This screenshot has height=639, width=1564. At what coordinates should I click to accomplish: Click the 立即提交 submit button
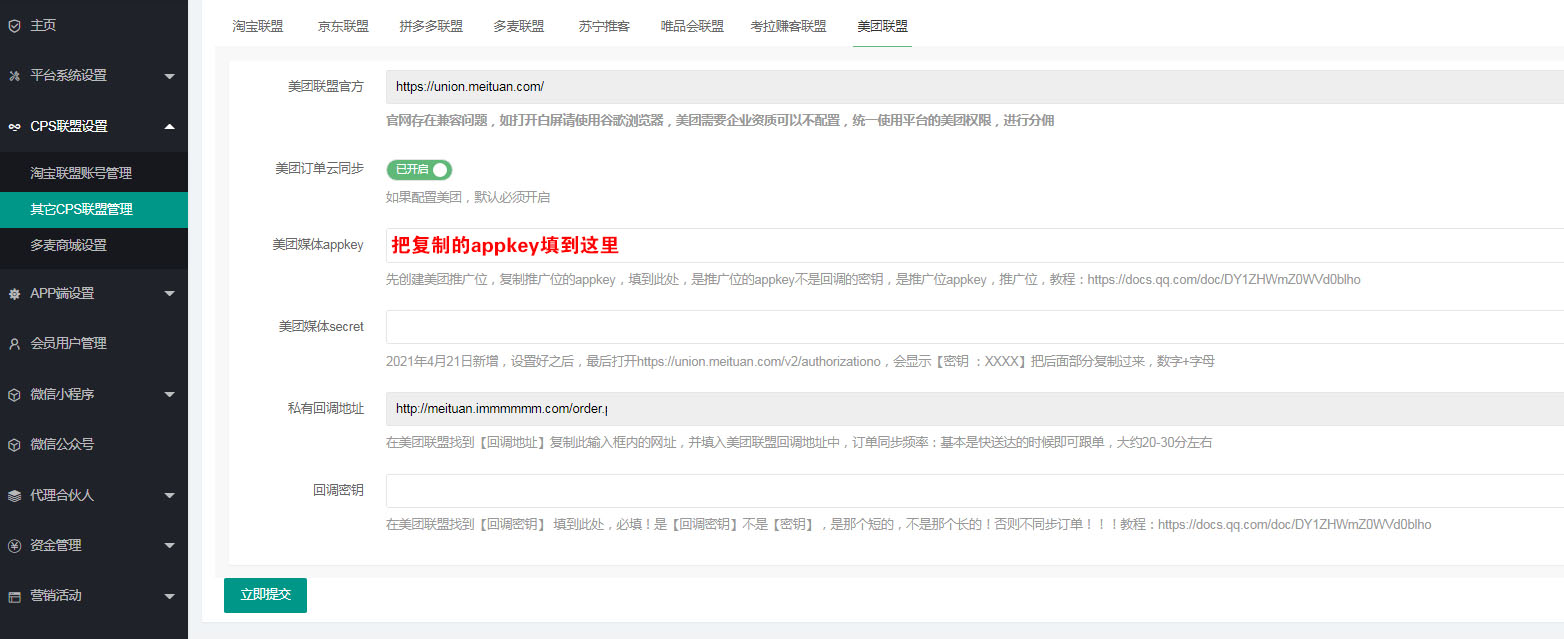[265, 595]
